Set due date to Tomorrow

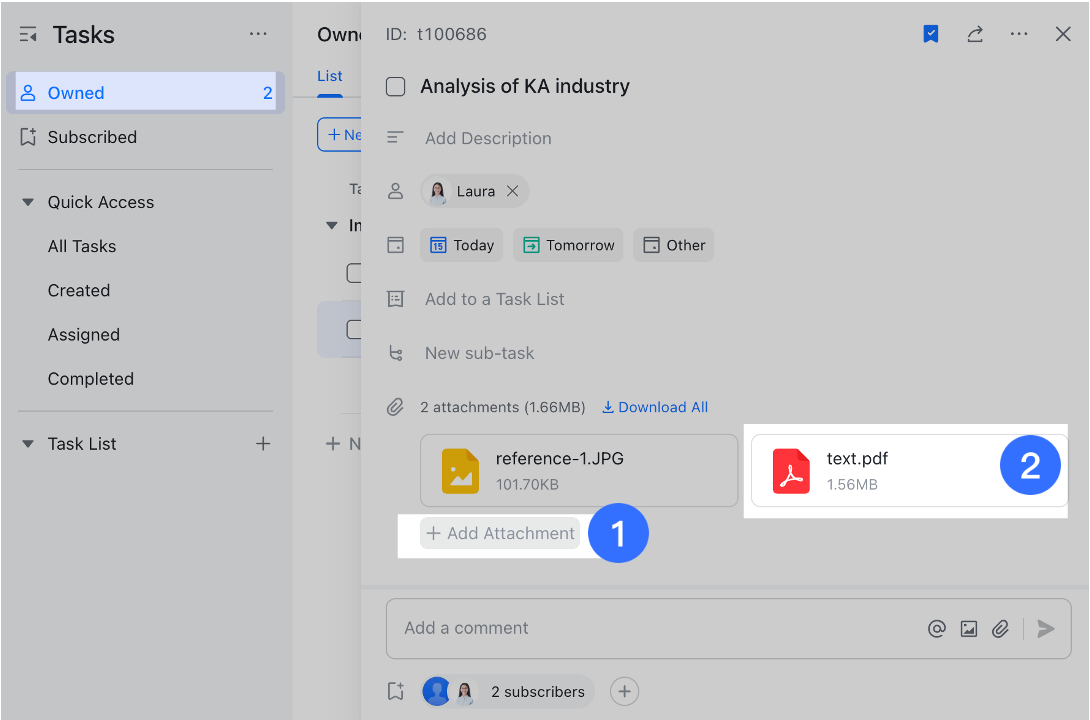pos(568,244)
